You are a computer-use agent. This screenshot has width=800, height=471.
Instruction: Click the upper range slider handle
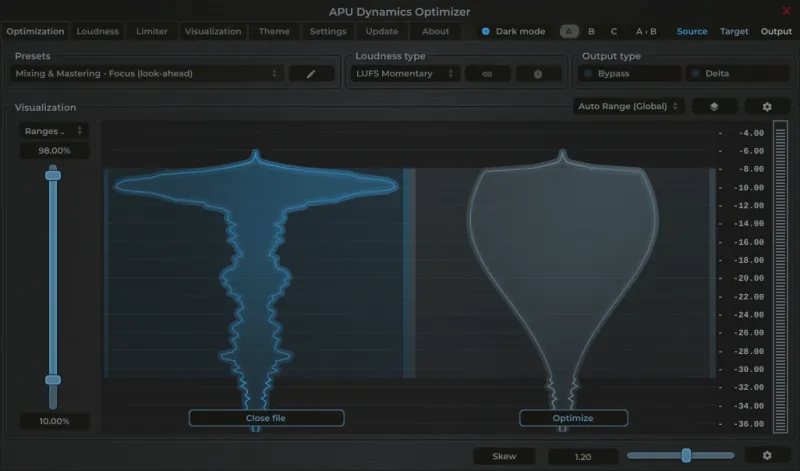coord(53,176)
